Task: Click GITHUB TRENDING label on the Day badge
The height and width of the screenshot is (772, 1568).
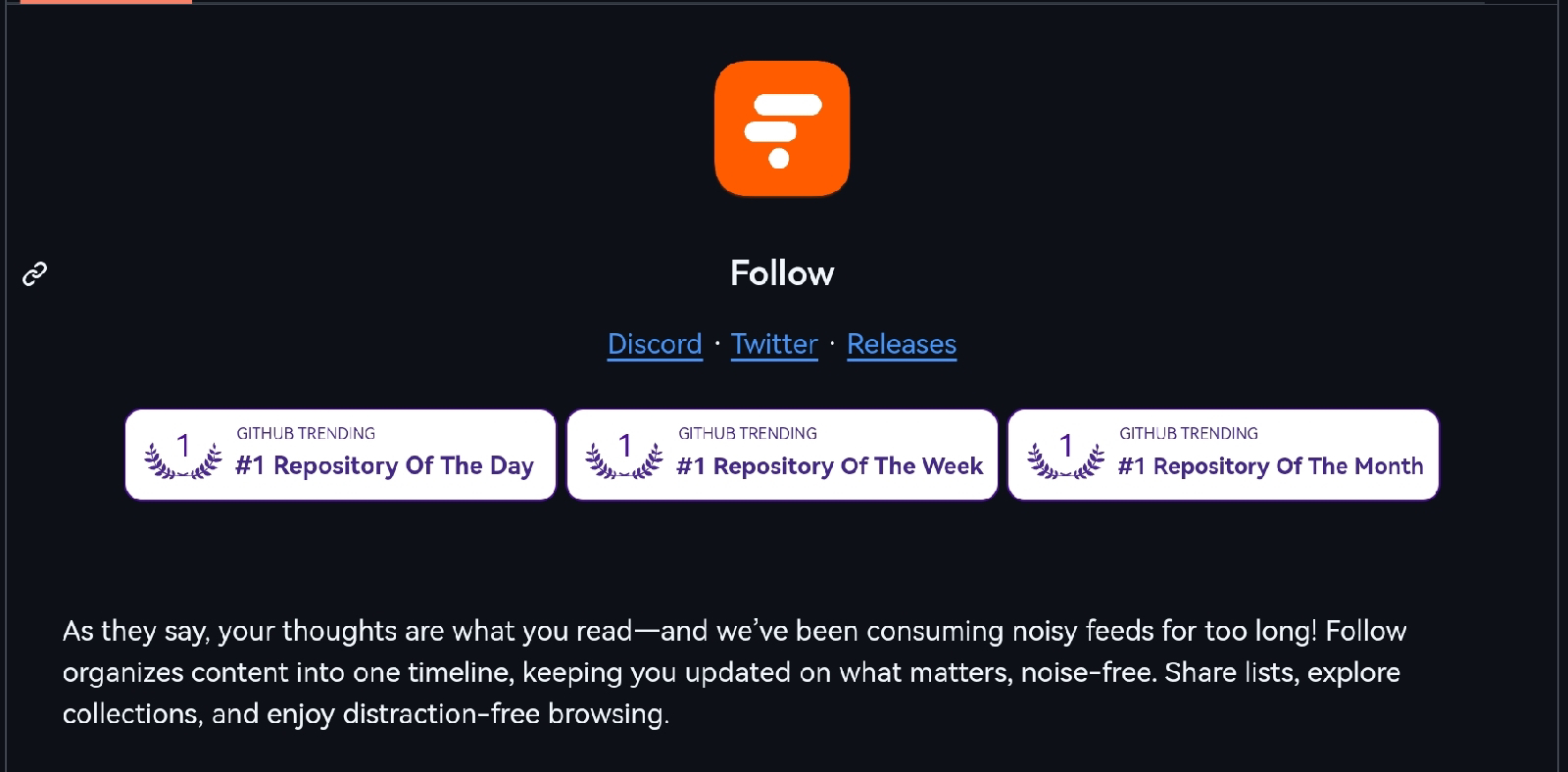Action: 306,433
